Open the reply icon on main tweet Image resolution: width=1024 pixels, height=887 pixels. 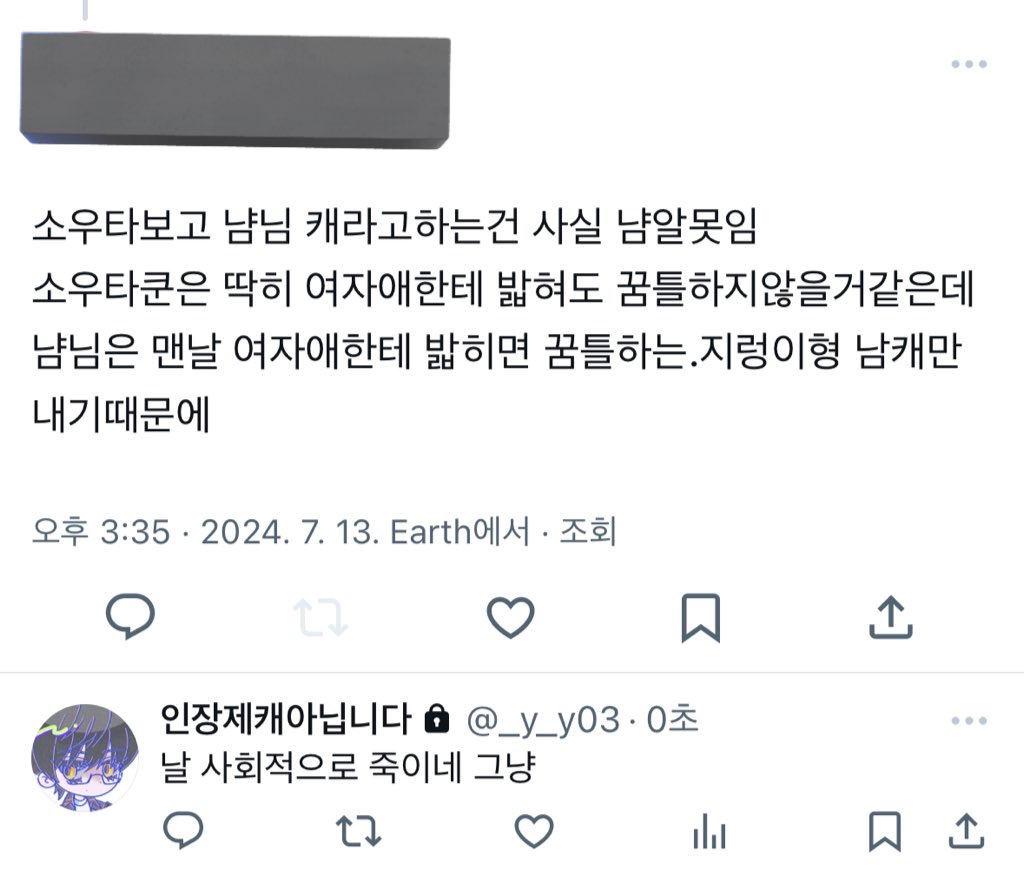[x=131, y=616]
